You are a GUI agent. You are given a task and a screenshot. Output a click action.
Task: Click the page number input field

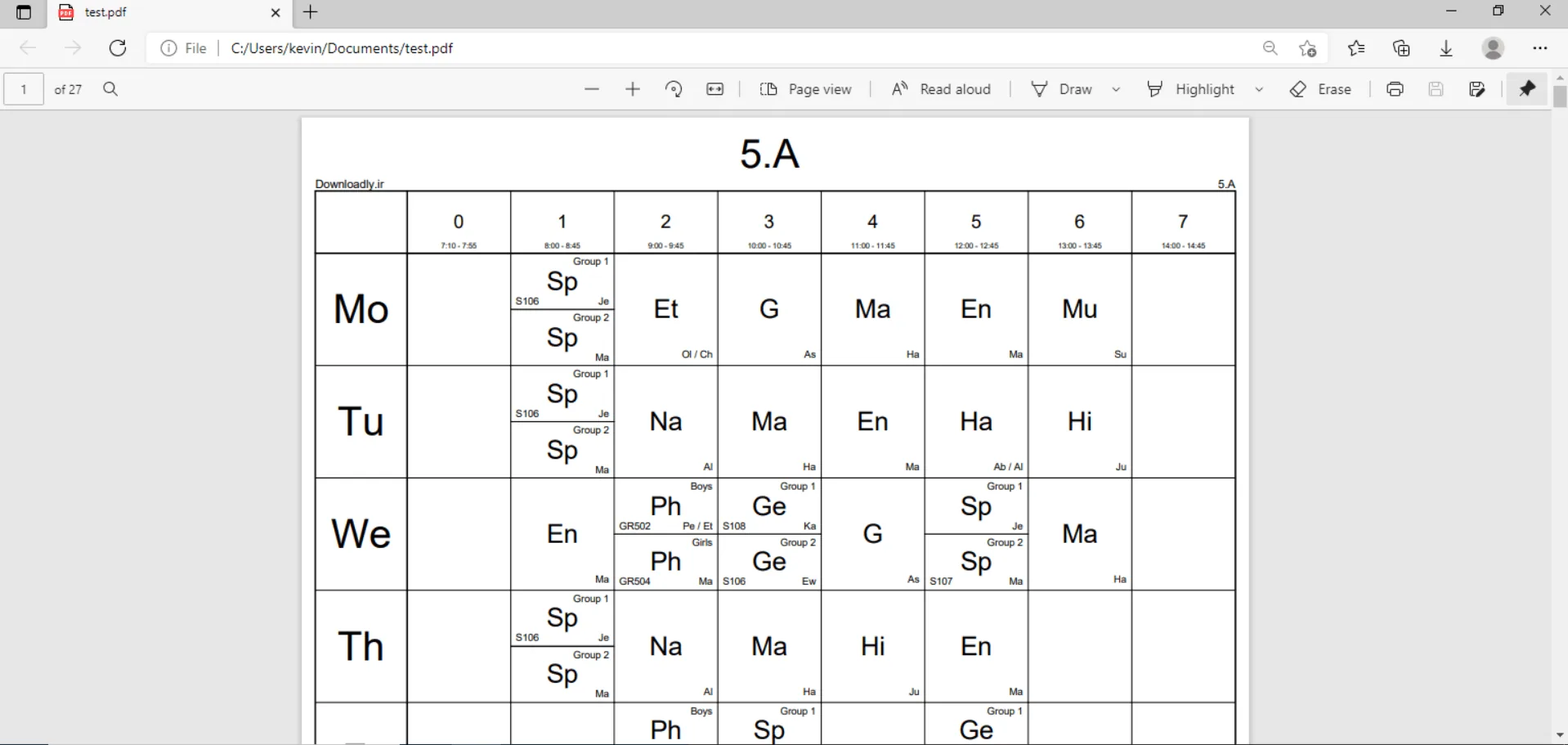24,89
